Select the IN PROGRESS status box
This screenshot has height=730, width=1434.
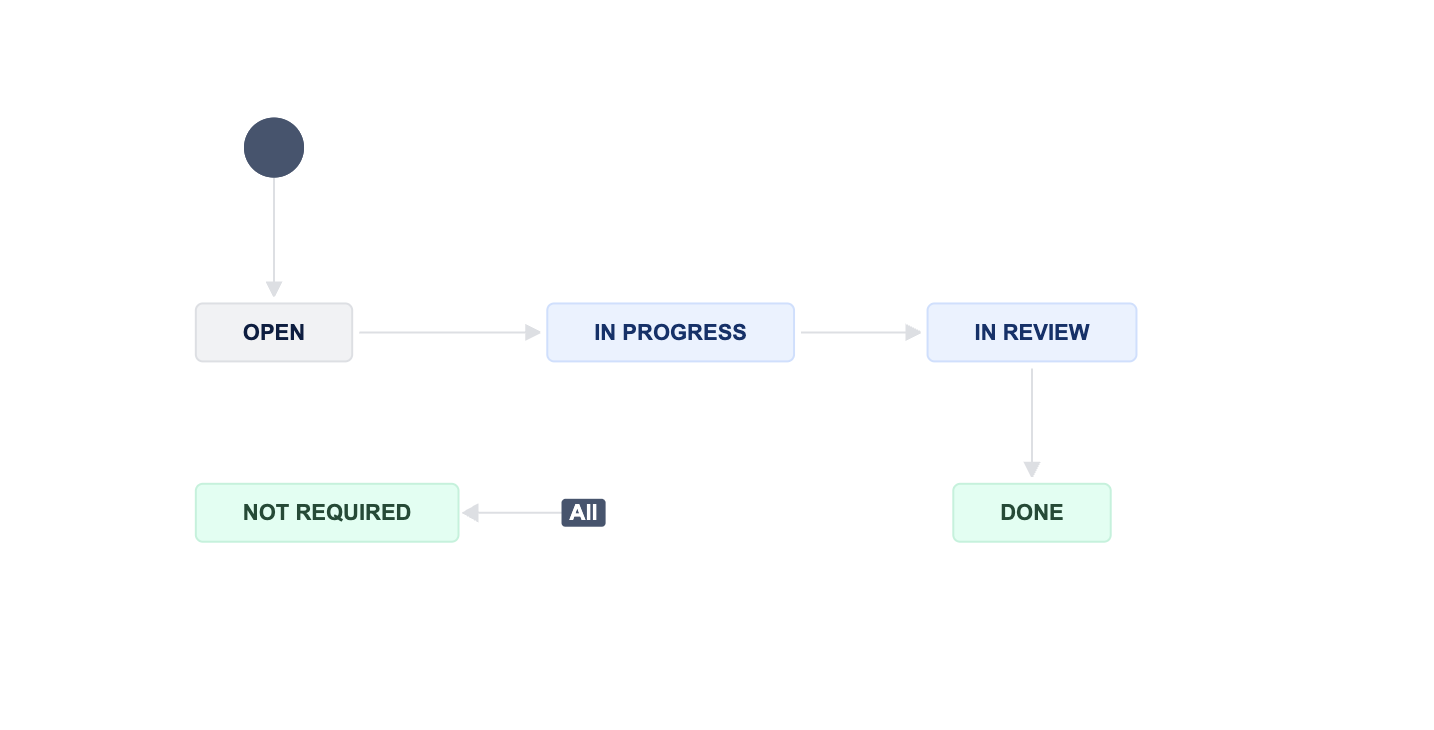point(670,332)
